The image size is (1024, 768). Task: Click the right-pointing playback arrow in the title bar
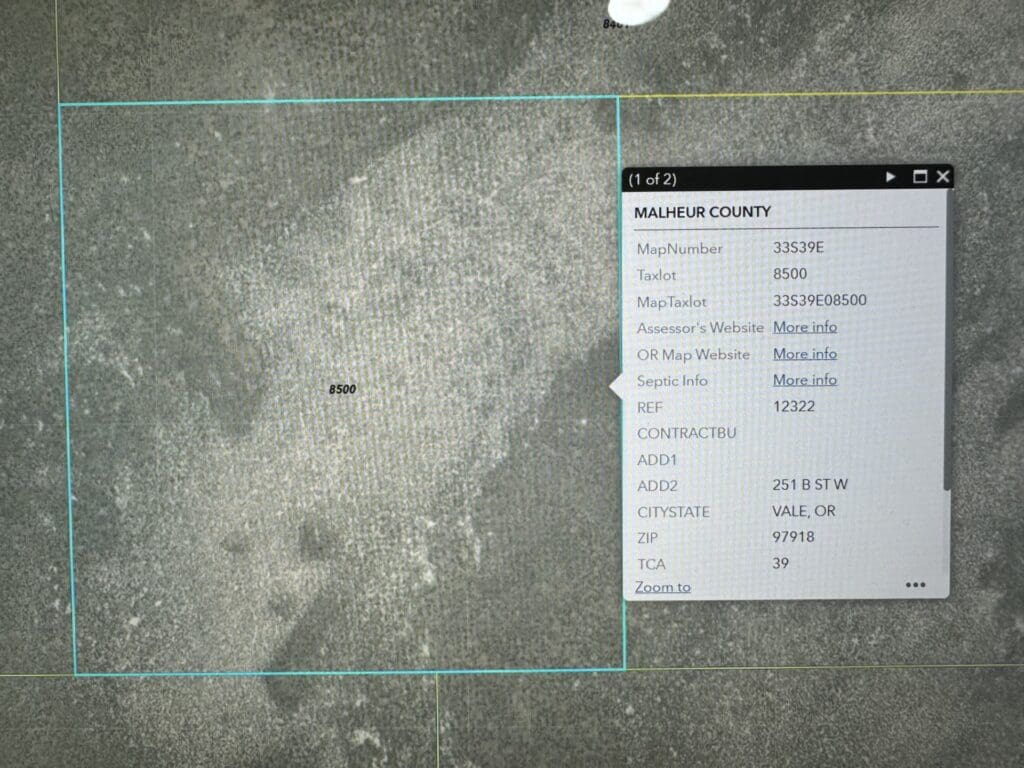click(890, 176)
